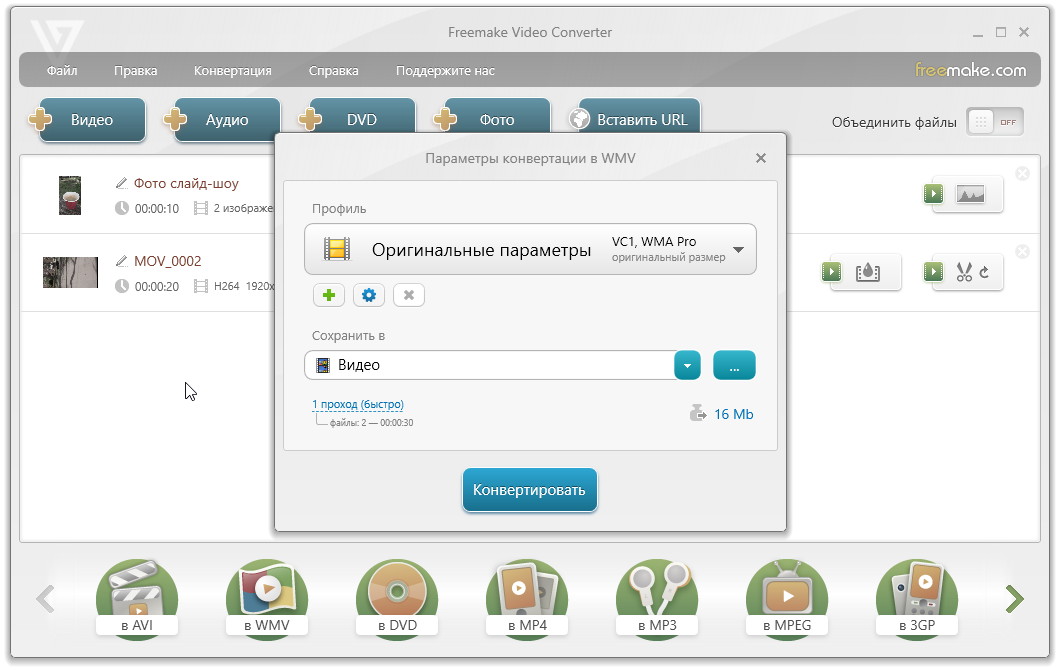
Task: Open the cut and rotate editor for MOV_0002
Action: 963,272
